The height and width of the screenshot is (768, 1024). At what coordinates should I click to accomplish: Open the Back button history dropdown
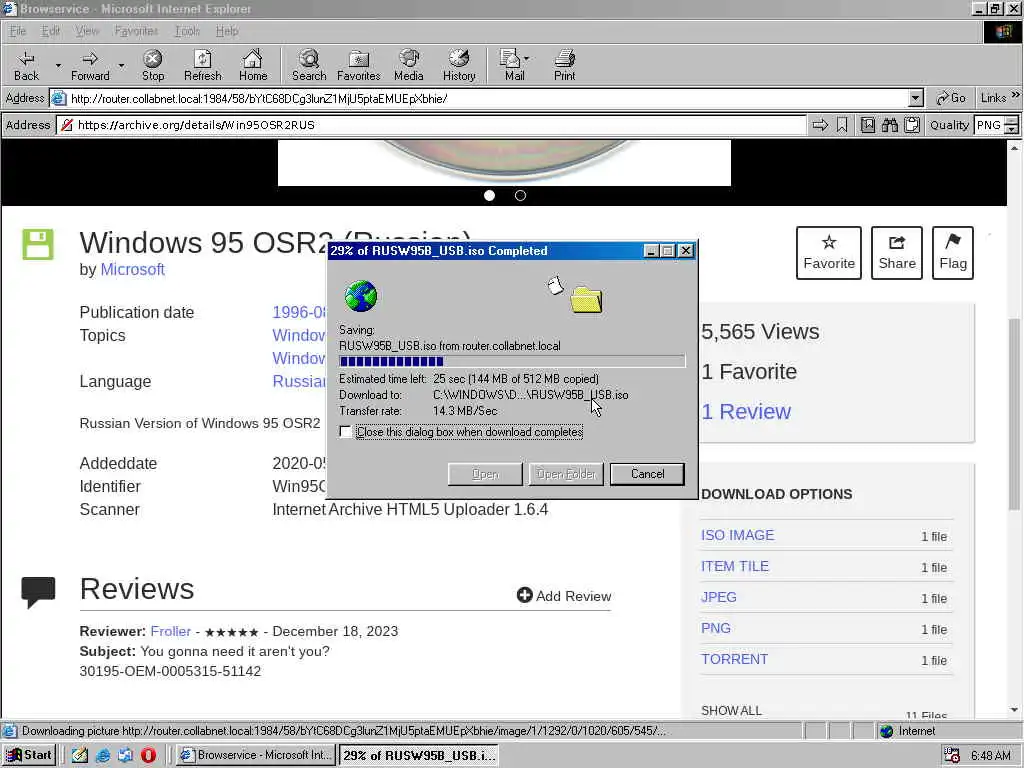(57, 65)
